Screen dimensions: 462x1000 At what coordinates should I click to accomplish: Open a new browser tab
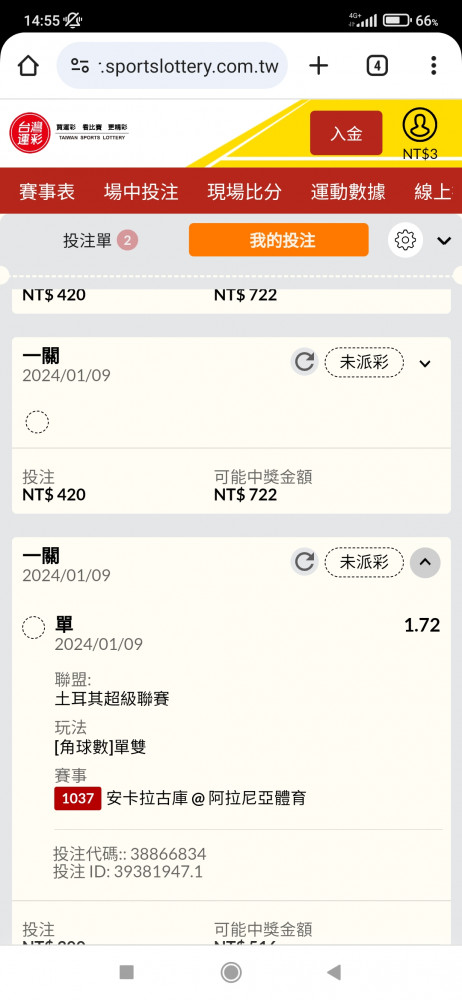point(318,66)
